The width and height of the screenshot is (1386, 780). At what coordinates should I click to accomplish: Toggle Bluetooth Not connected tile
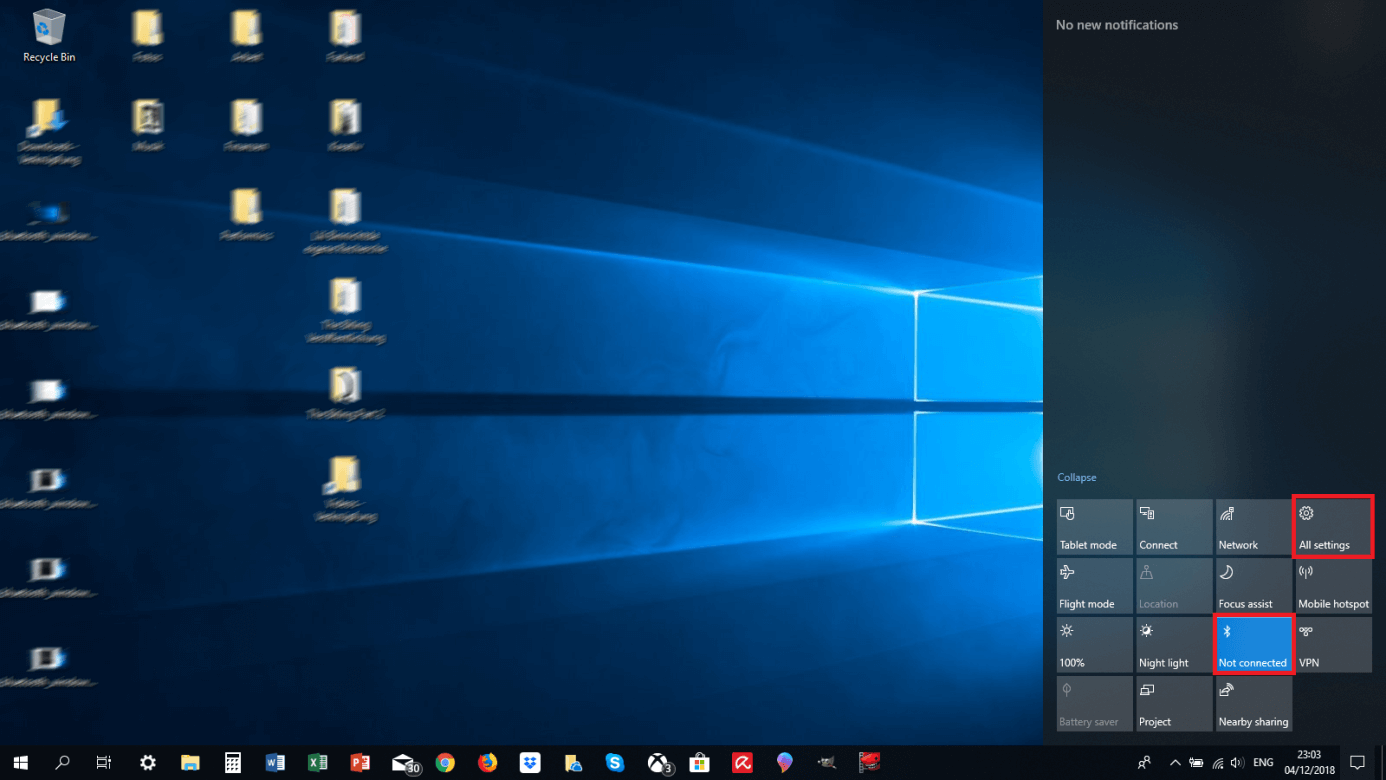(1254, 645)
